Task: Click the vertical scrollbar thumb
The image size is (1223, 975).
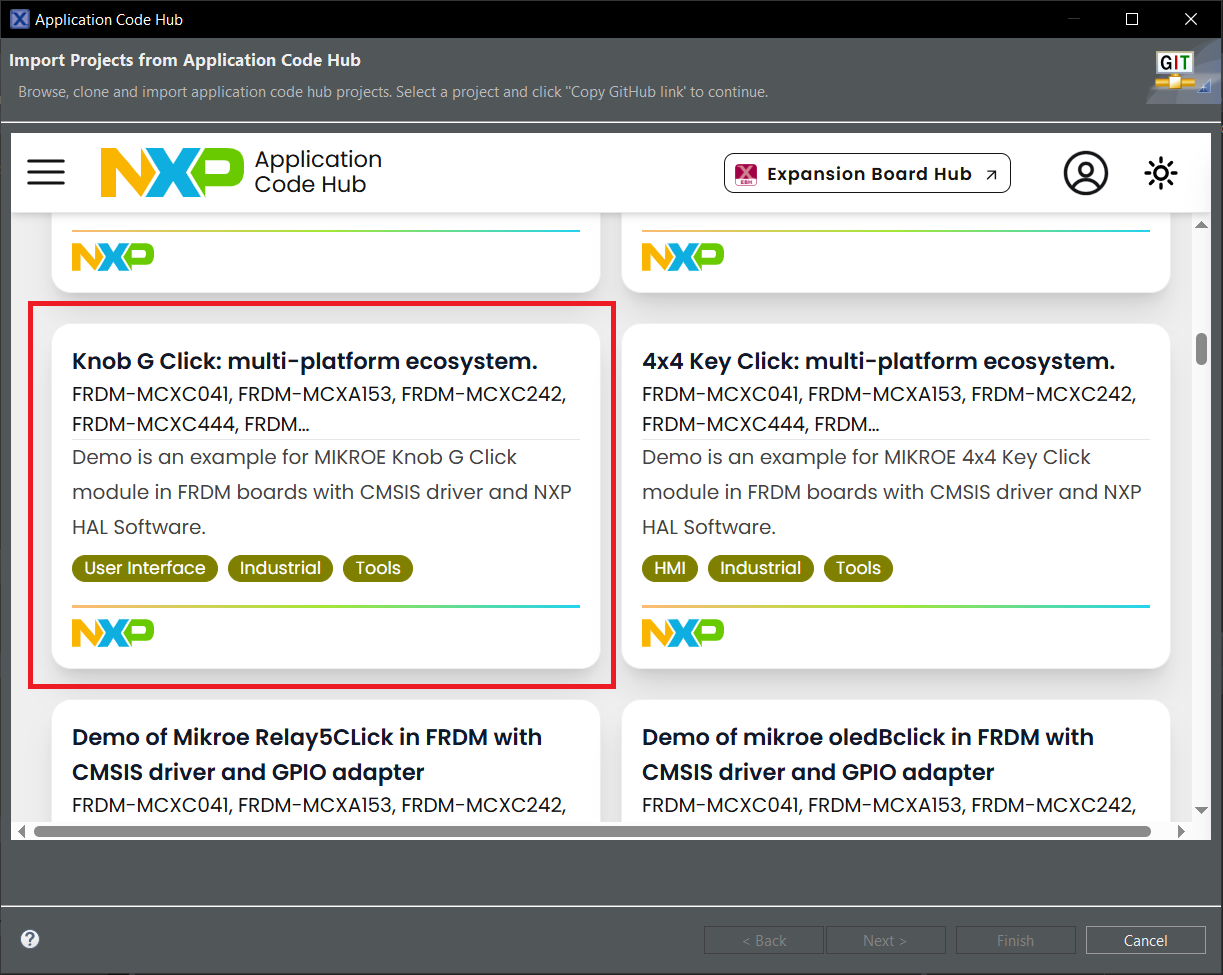Action: [1201, 348]
